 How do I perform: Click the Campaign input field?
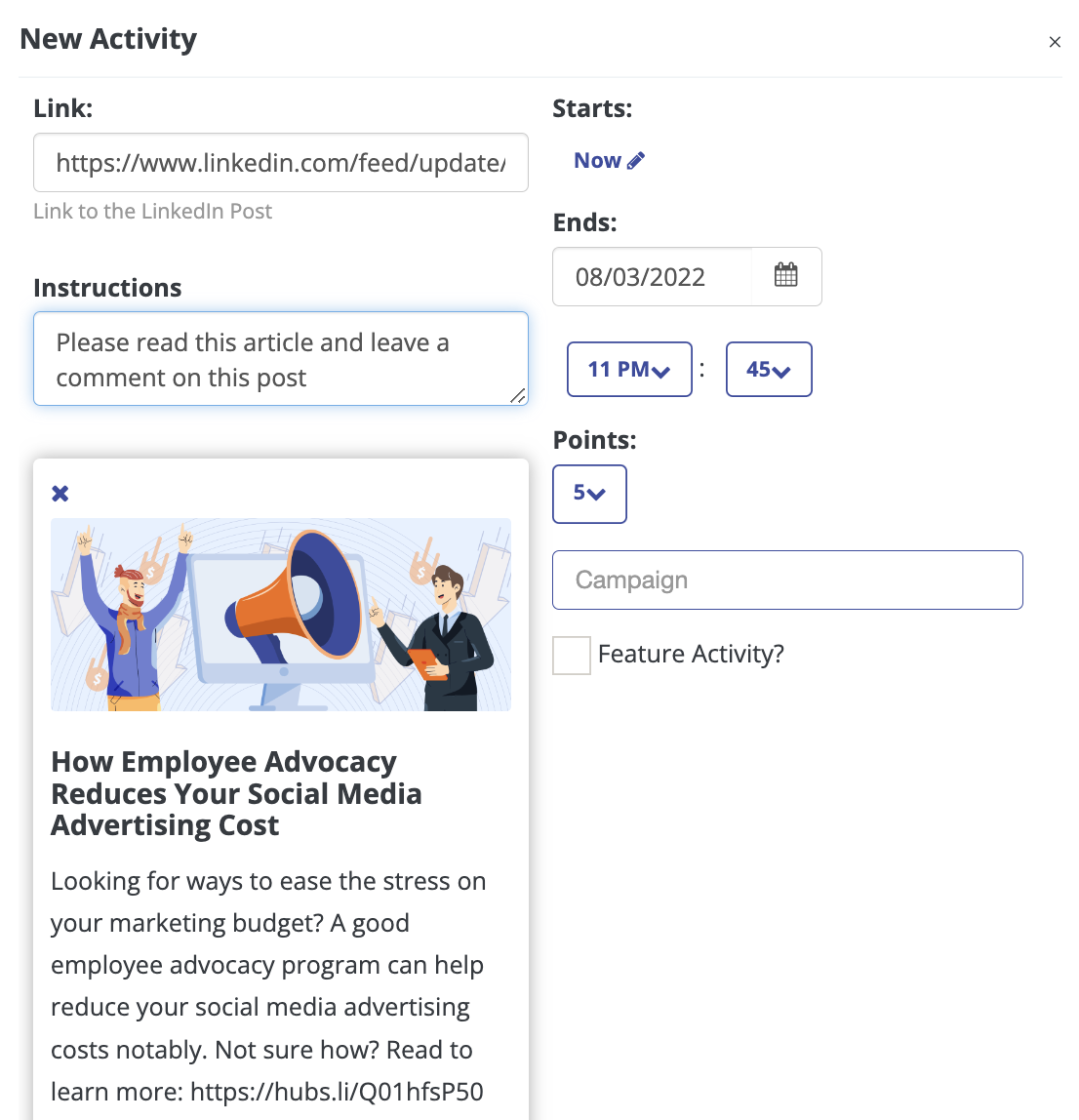(x=787, y=580)
